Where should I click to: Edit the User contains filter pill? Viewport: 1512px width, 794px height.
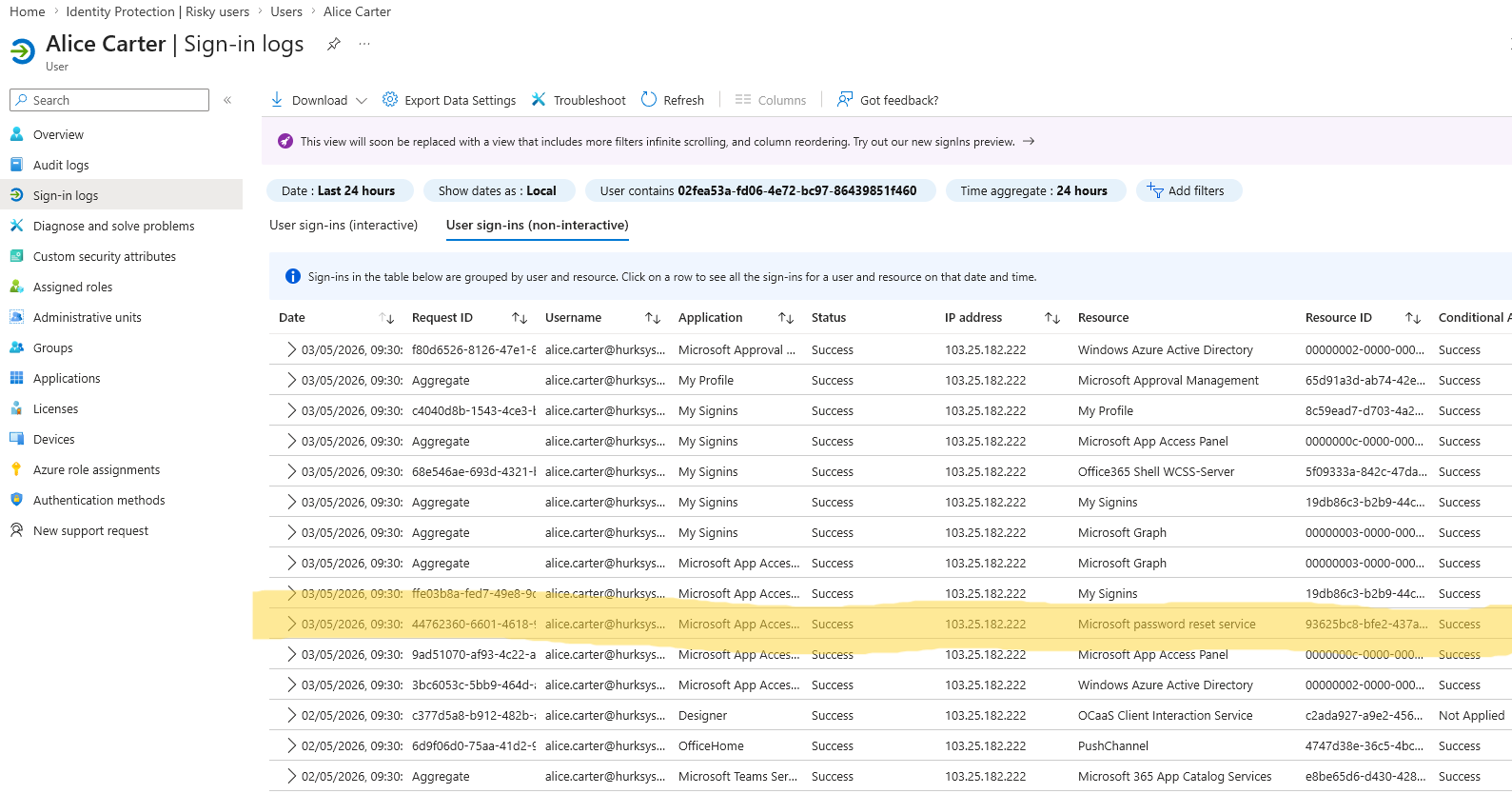760,190
